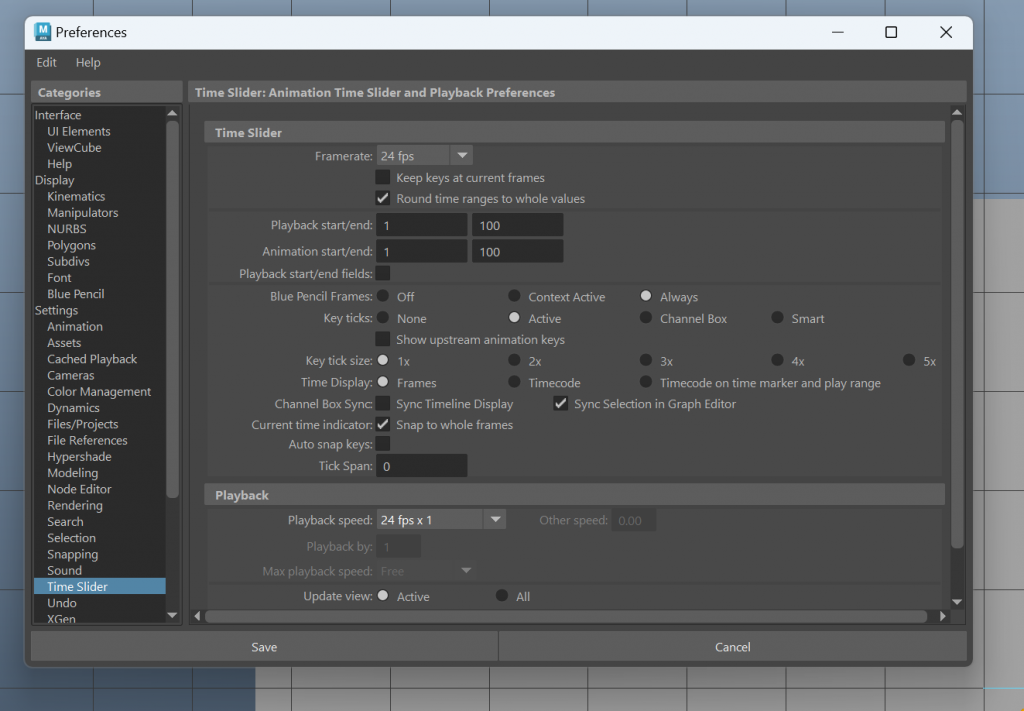Toggle Round time ranges to whole values
This screenshot has height=711, width=1024.
[x=383, y=198]
